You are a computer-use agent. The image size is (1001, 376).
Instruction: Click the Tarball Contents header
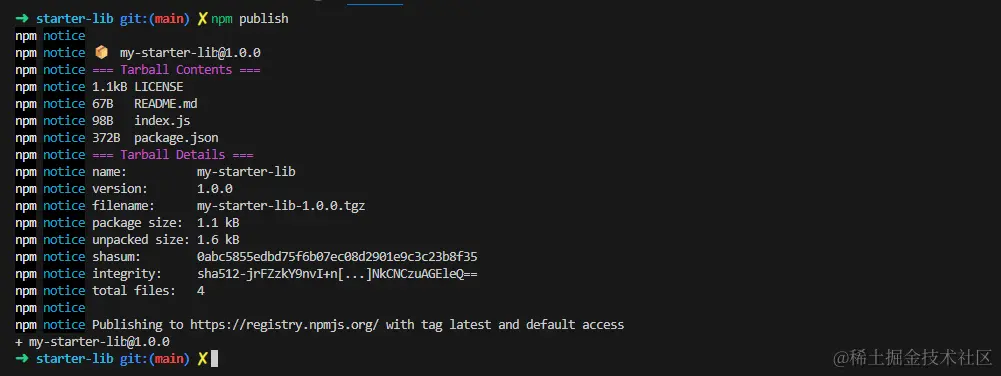point(176,70)
